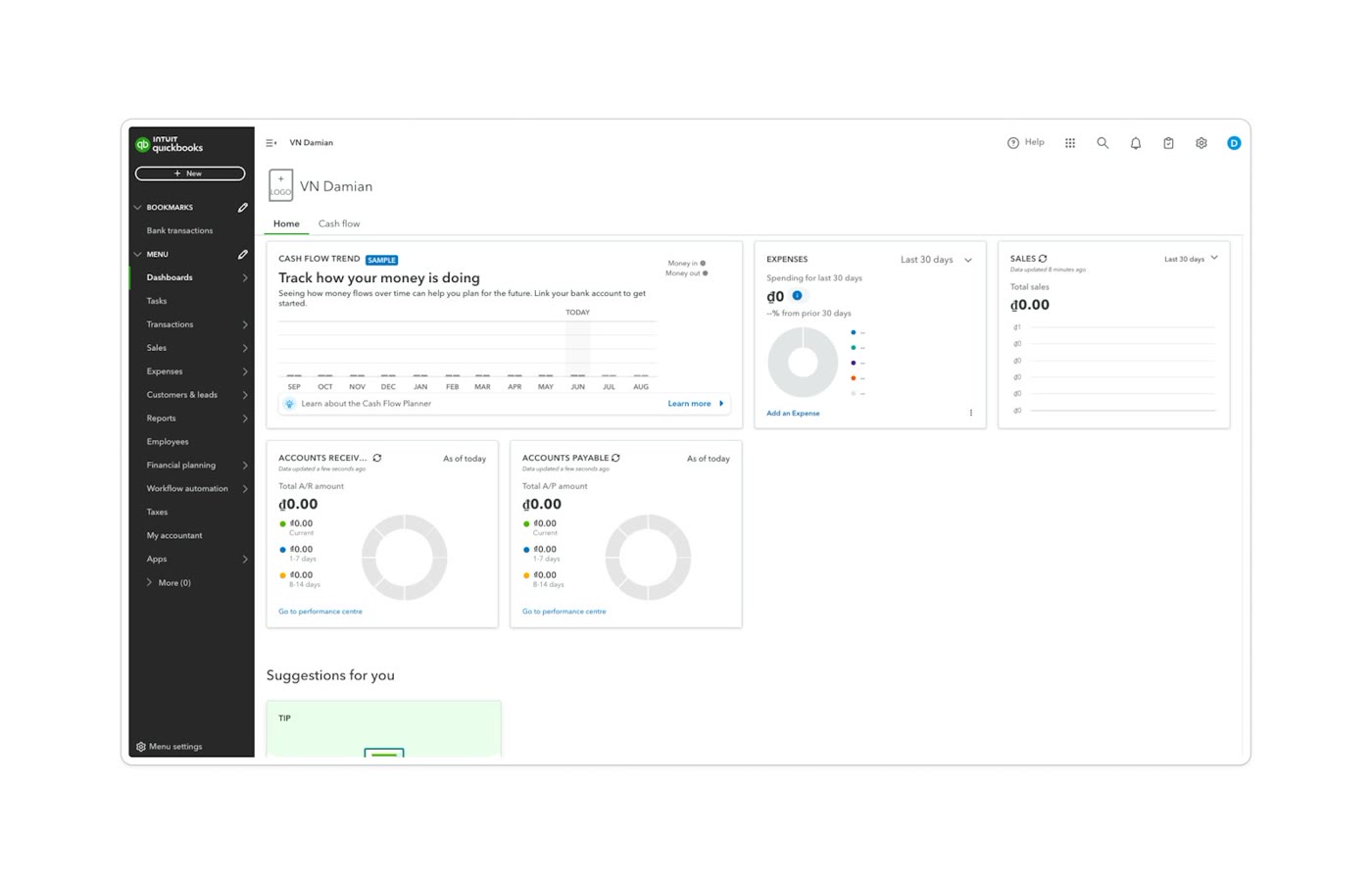Refresh the Accounts Payable widget

[x=615, y=458]
